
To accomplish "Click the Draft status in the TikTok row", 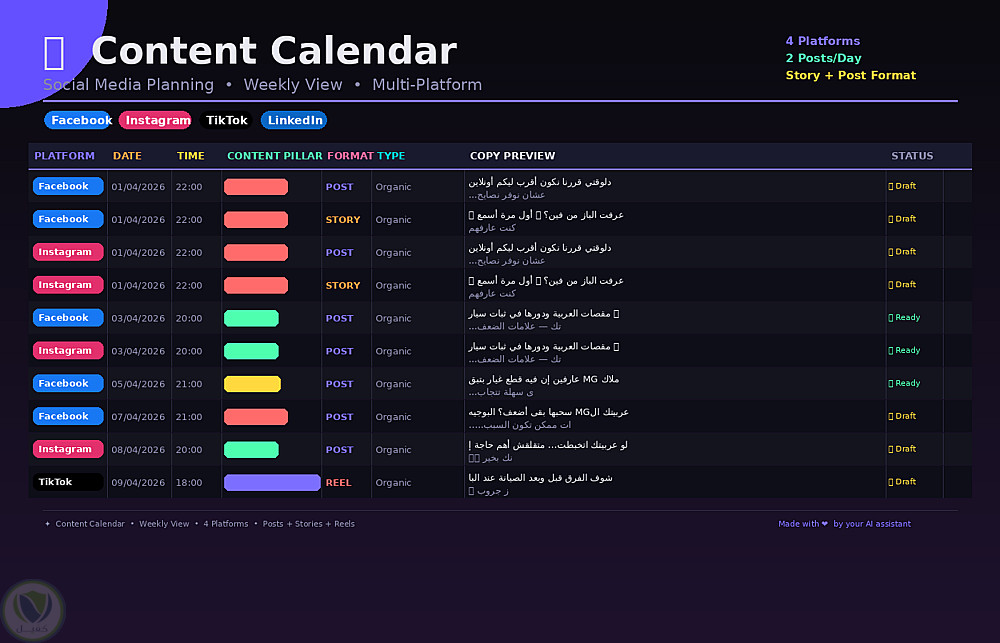I will coord(902,482).
